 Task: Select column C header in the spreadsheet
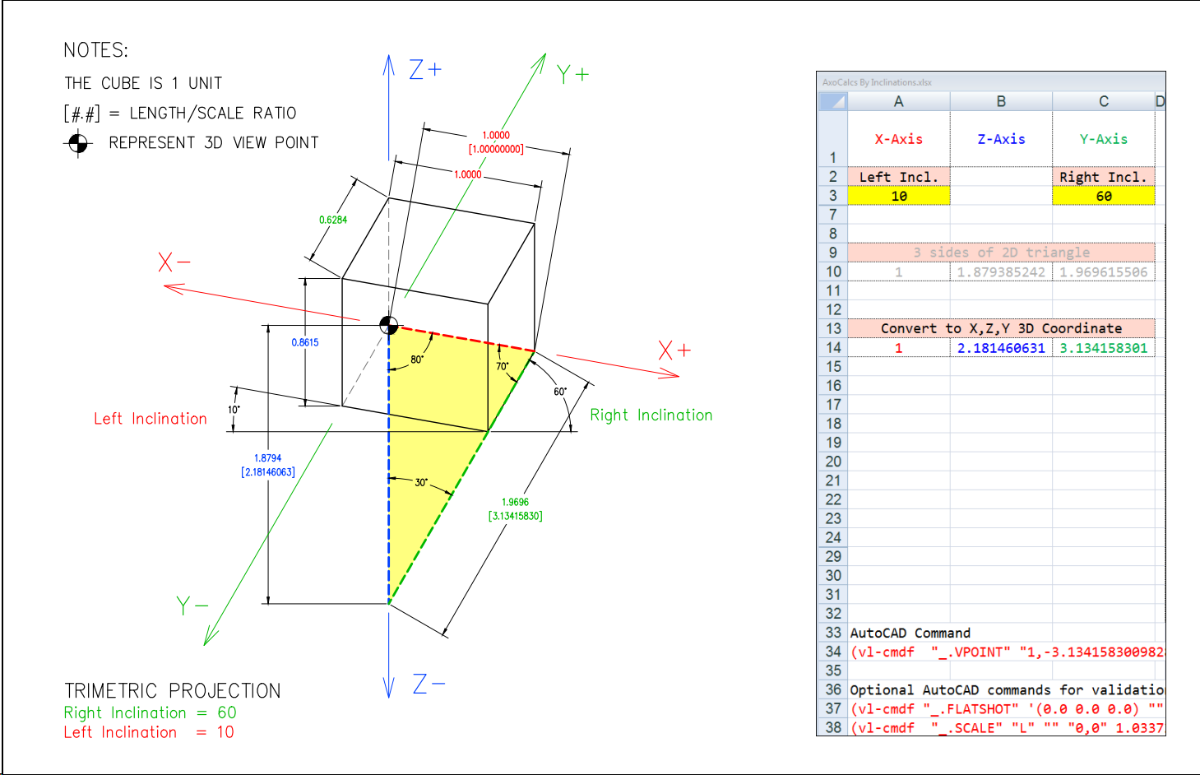point(1104,101)
